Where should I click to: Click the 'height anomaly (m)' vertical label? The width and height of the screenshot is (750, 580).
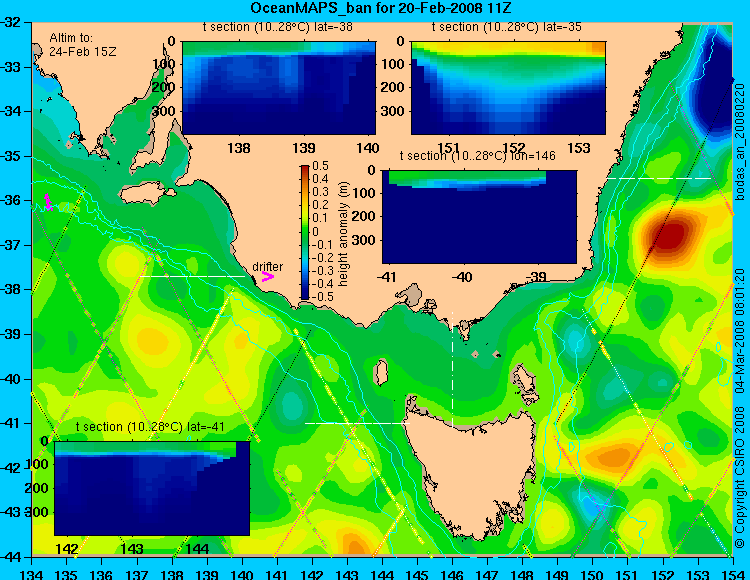click(343, 234)
